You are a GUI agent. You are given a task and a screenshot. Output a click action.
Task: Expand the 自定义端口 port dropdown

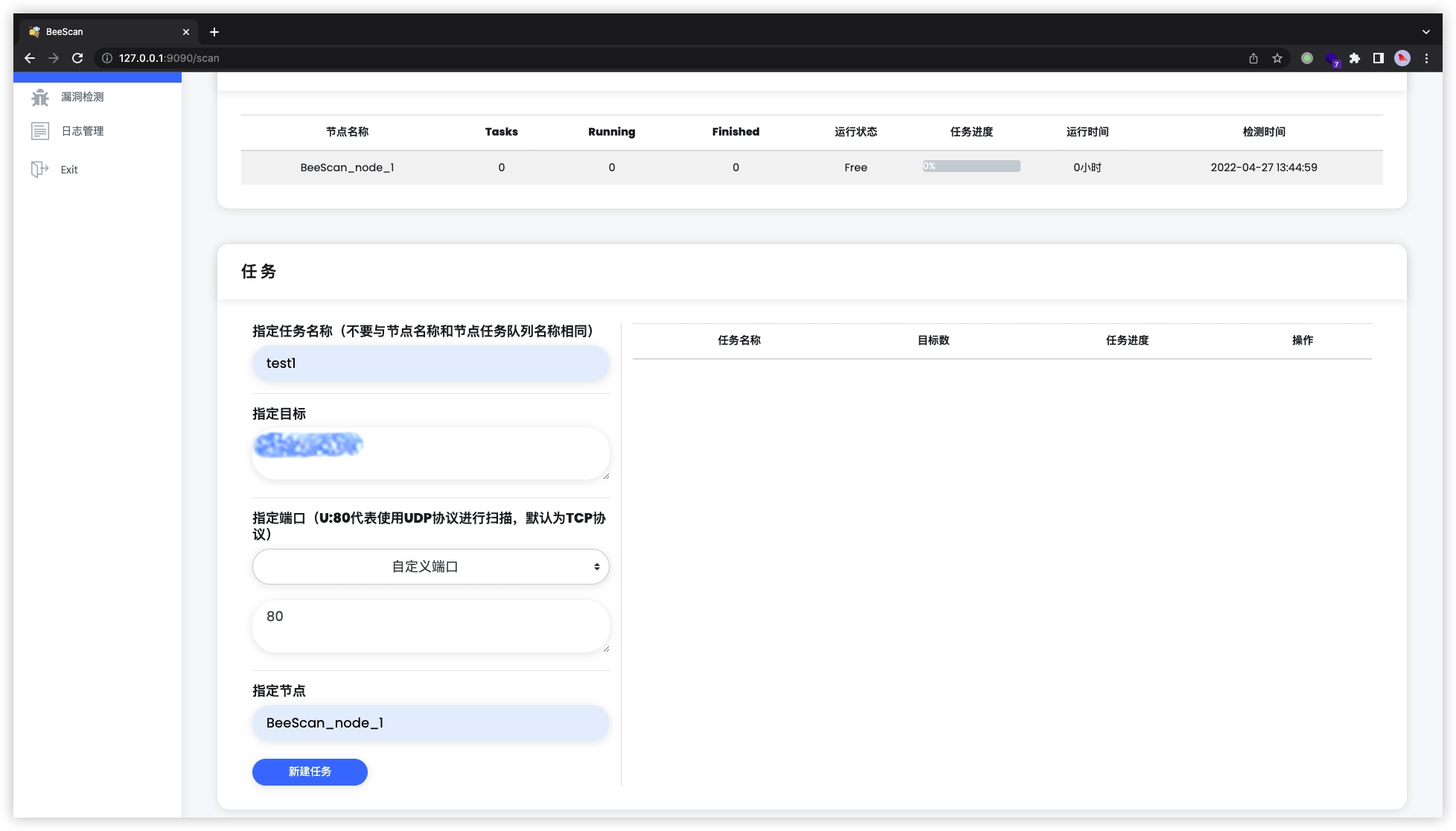[430, 567]
